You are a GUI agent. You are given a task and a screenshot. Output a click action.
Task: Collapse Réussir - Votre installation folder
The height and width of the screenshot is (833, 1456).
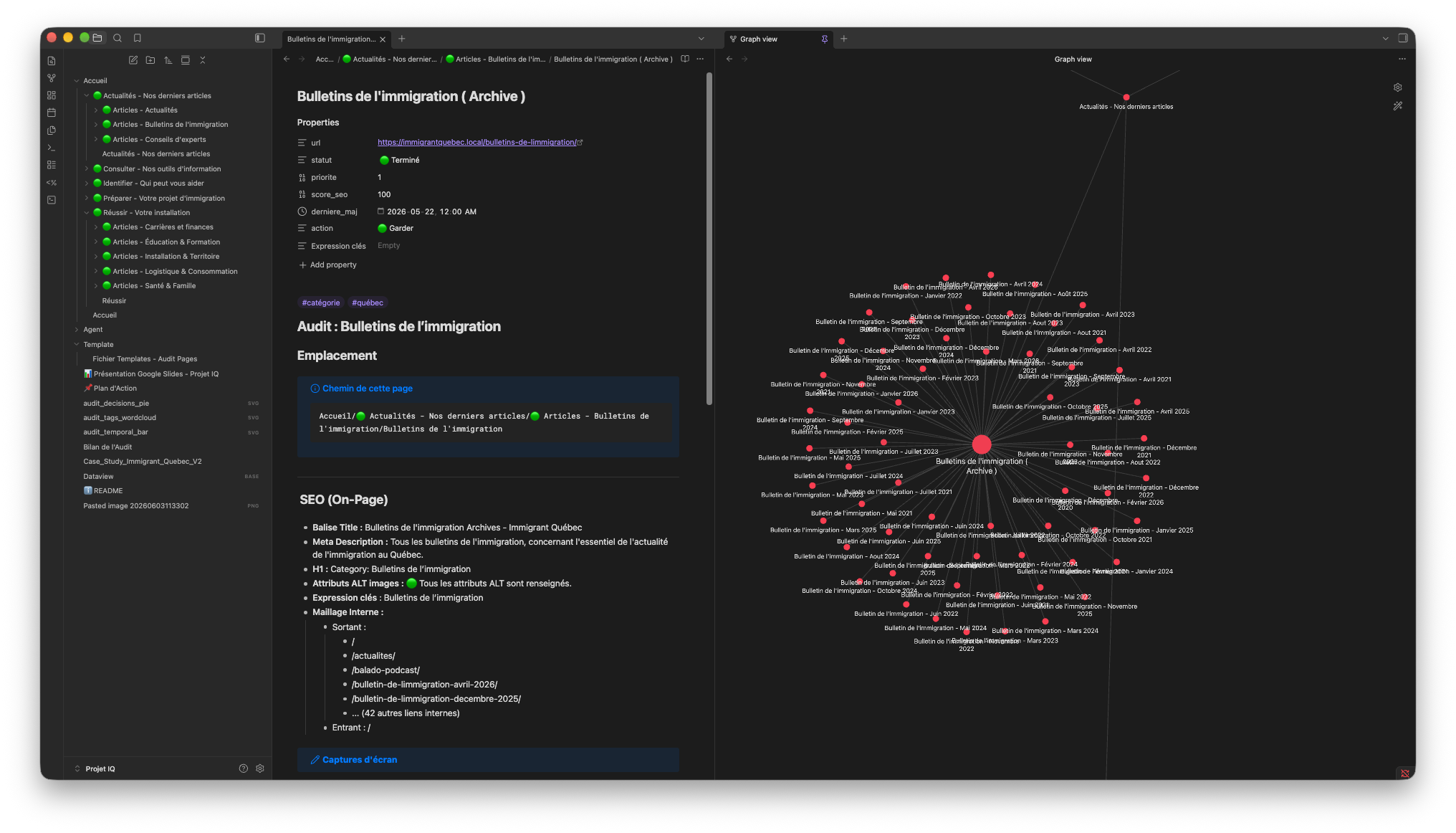87,213
